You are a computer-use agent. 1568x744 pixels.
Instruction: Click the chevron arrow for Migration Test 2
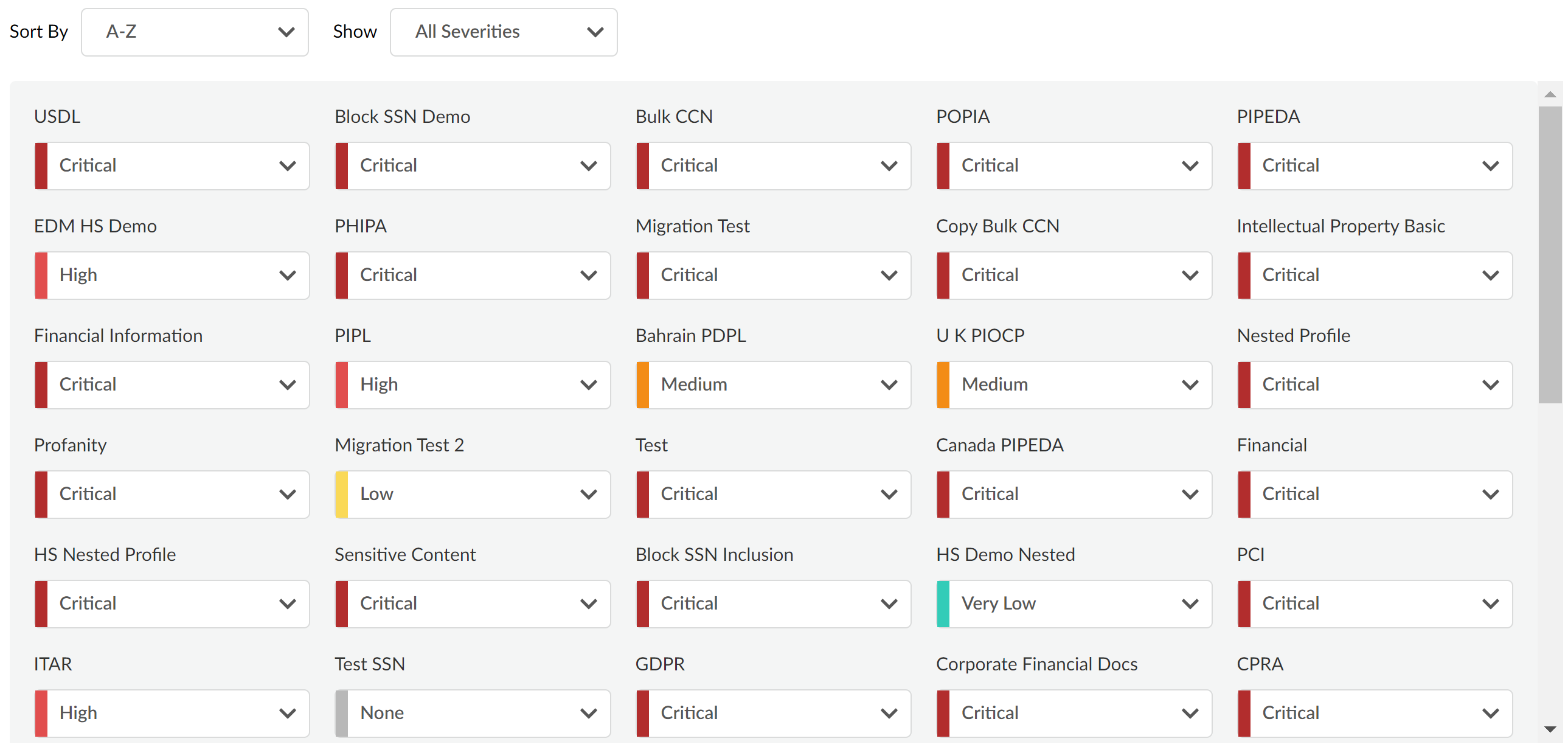click(588, 495)
